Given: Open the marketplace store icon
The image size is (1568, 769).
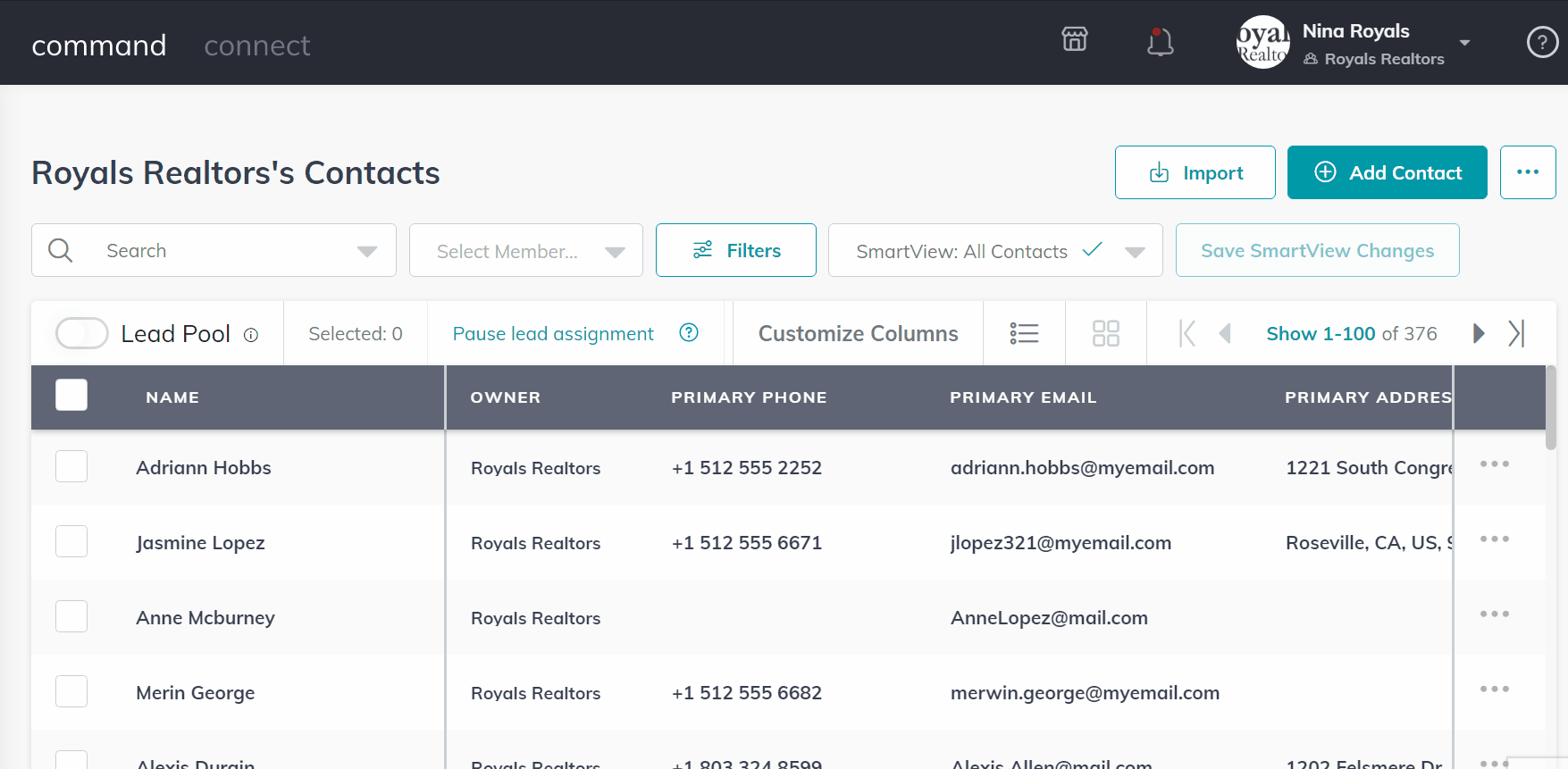Looking at the screenshot, I should [x=1074, y=39].
